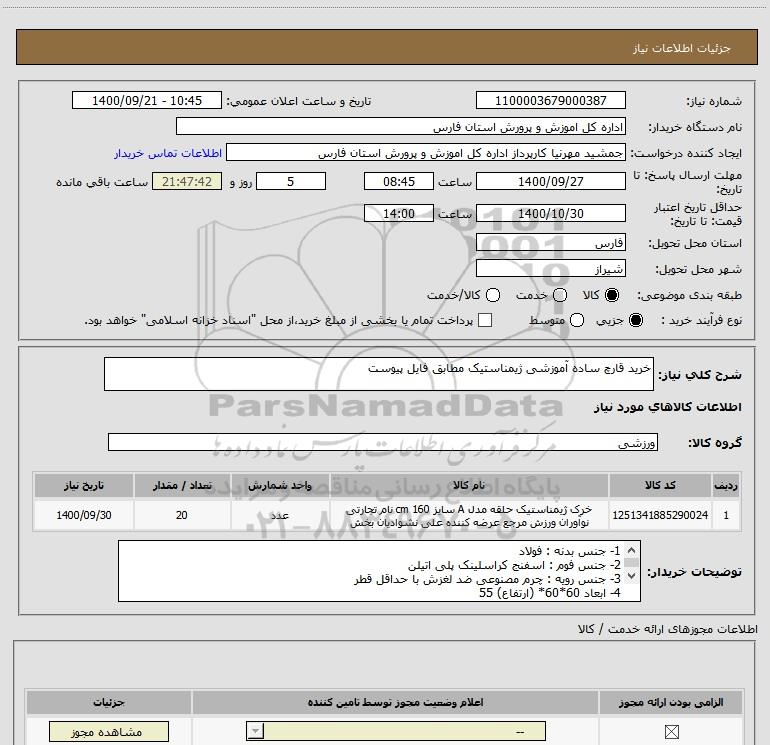Select the جزیی purchase type radio
The width and height of the screenshot is (770, 745).
click(636, 320)
